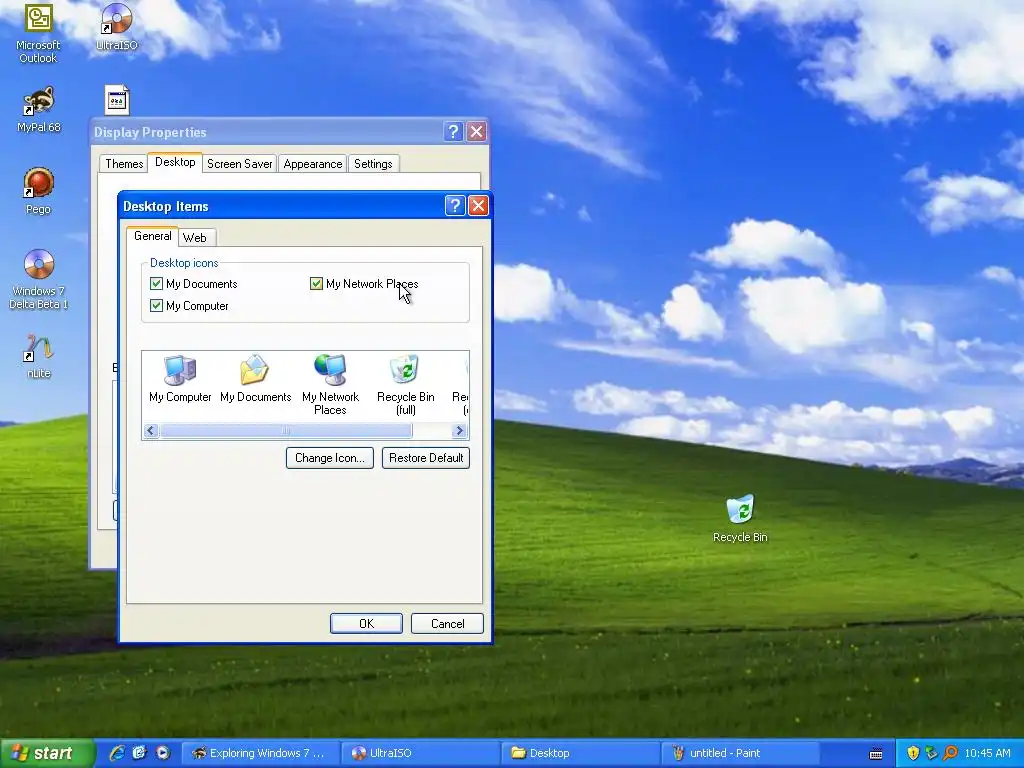Screen dimensions: 1024x768
Task: Launch Outlook Express from Quick Launch
Action: click(x=139, y=753)
